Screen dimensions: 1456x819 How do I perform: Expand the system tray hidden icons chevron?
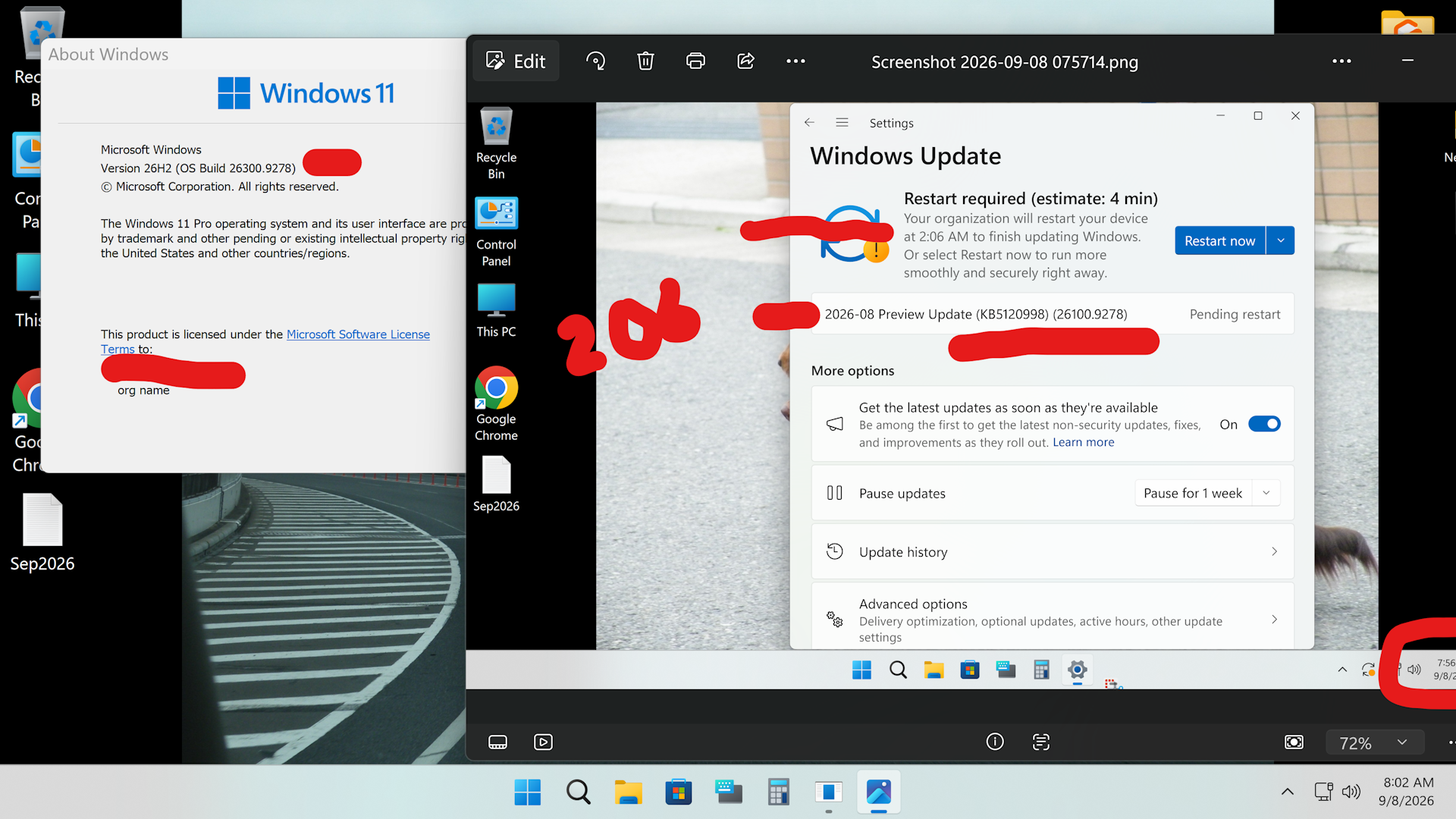[1288, 792]
